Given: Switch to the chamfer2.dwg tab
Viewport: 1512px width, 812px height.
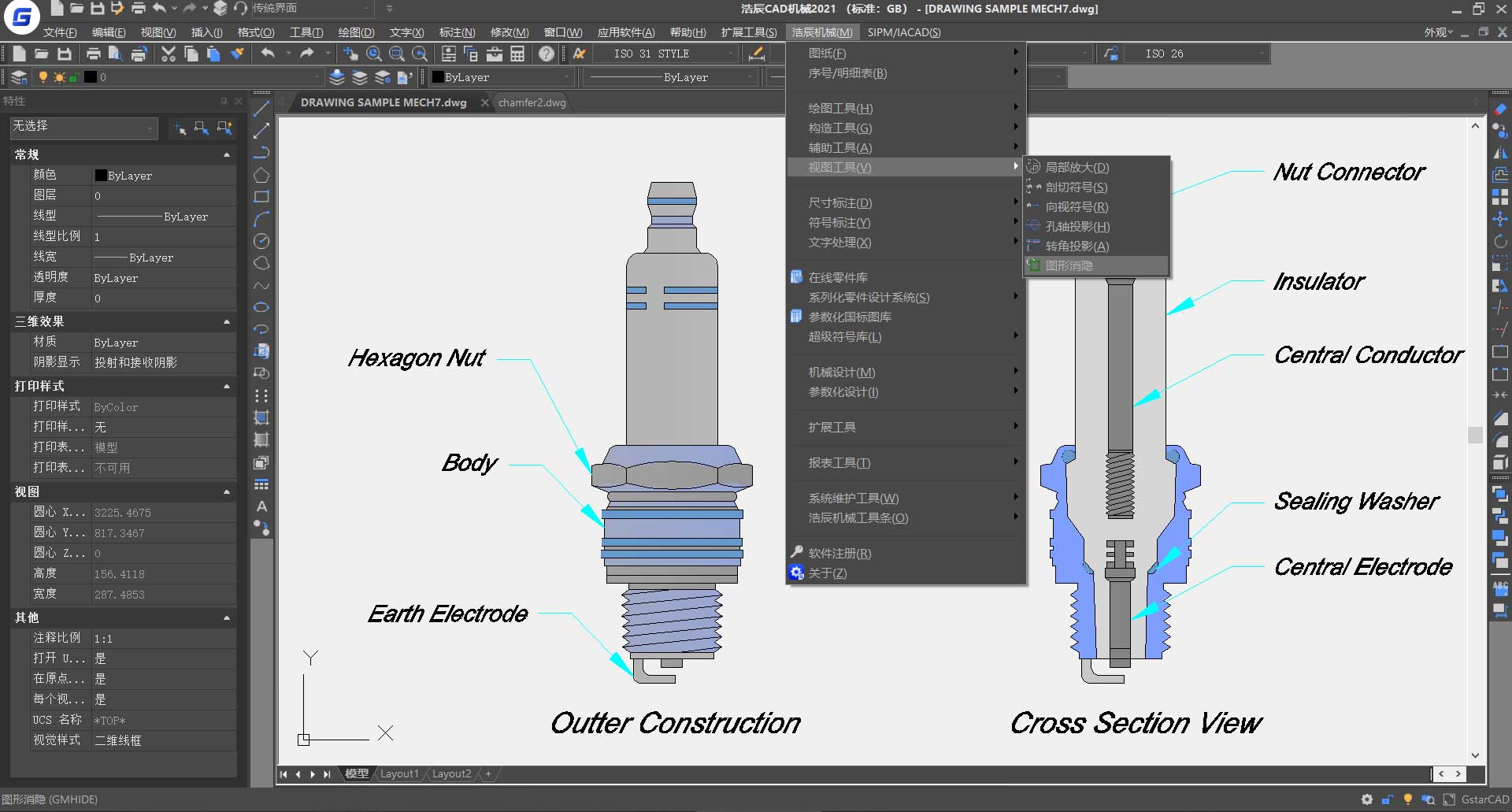Looking at the screenshot, I should (x=532, y=102).
